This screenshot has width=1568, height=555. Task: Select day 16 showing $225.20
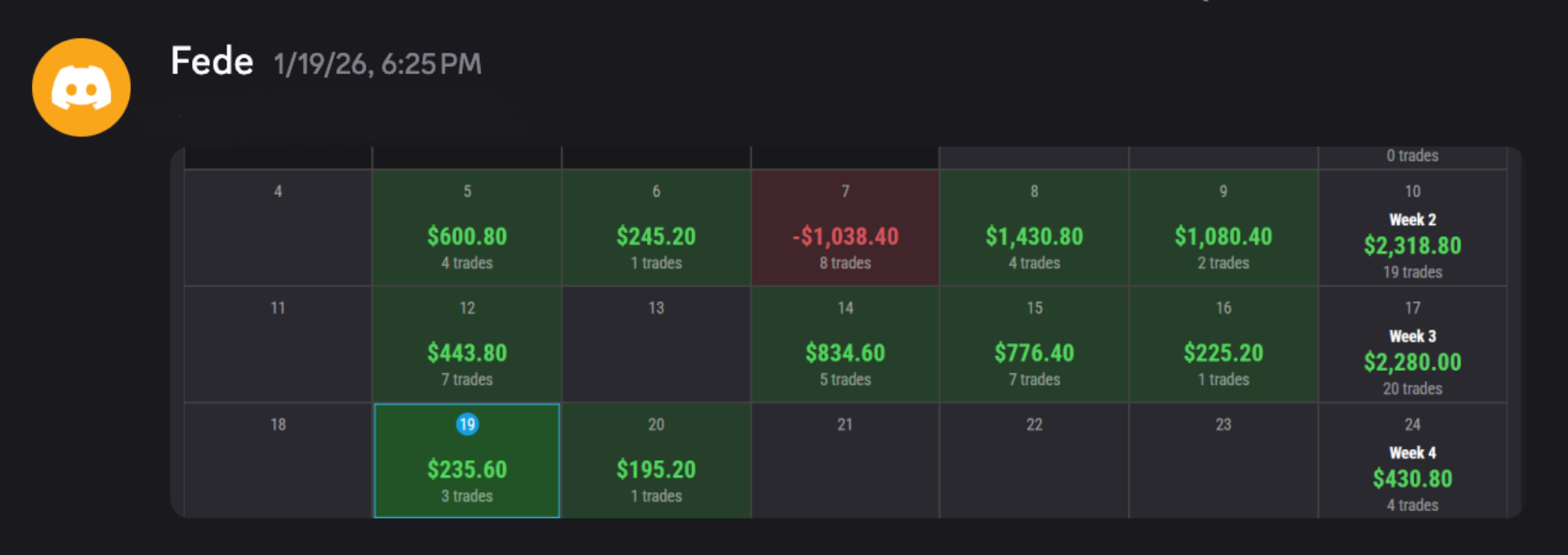click(x=1223, y=344)
